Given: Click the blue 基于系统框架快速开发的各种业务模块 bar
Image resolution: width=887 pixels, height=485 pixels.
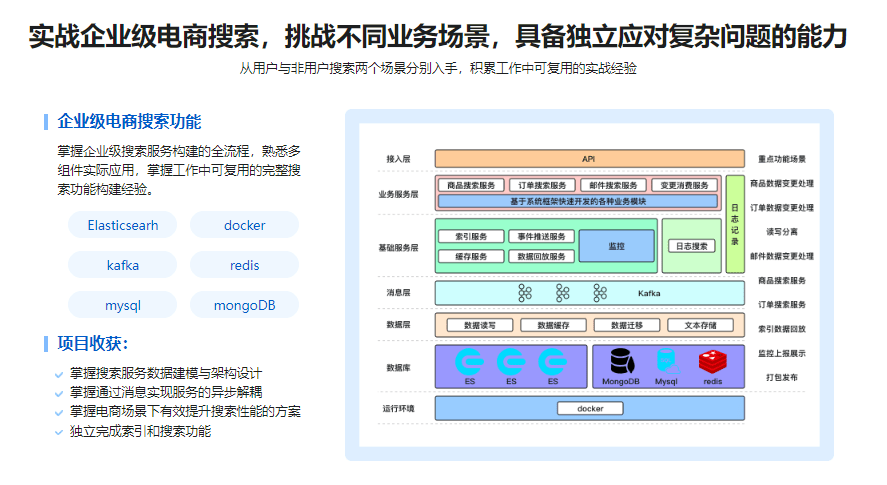Looking at the screenshot, I should pos(578,201).
